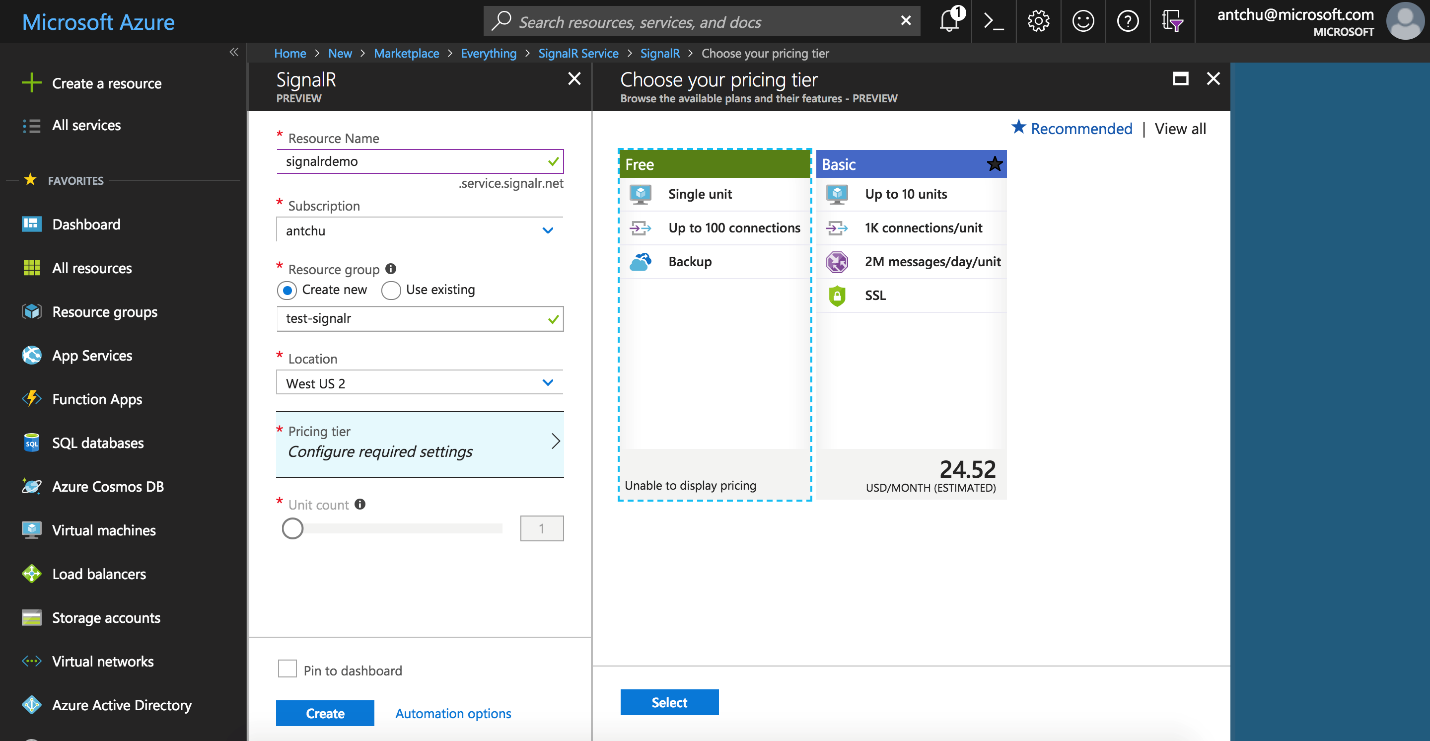This screenshot has height=741, width=1430.
Task: Open the Automation options link
Action: [x=453, y=713]
